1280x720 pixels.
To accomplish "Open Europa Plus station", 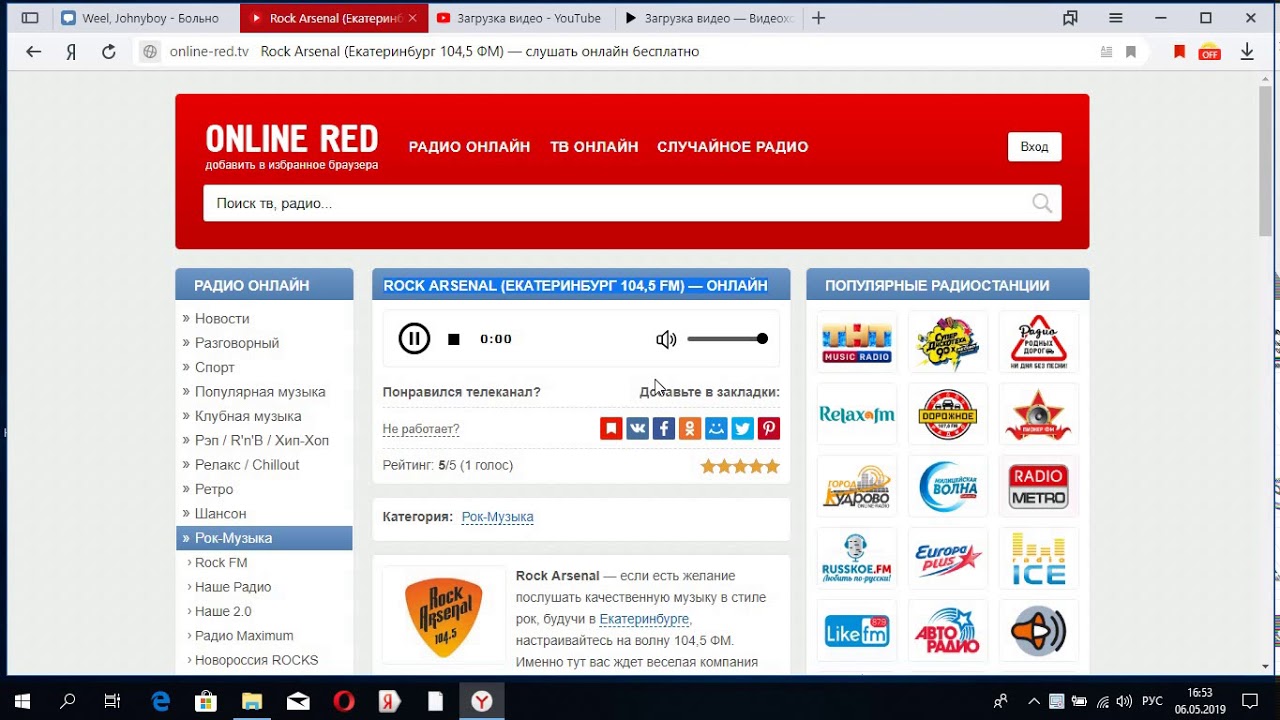I will 948,559.
